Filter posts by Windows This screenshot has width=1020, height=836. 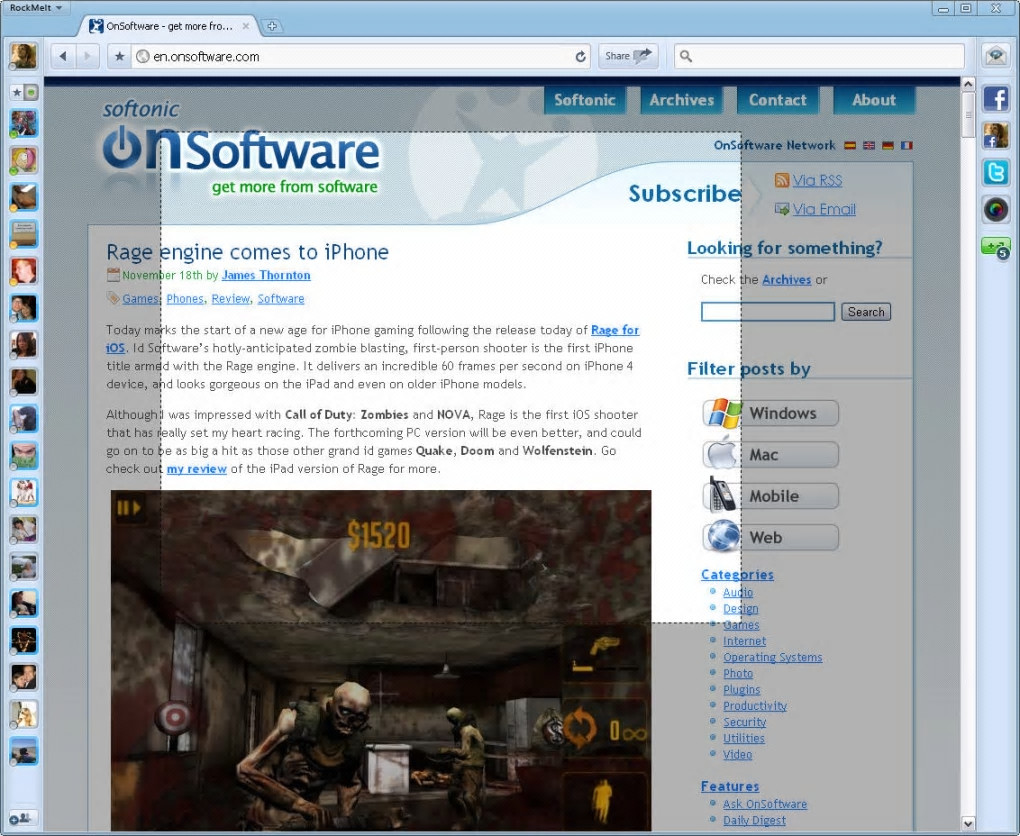click(x=771, y=413)
